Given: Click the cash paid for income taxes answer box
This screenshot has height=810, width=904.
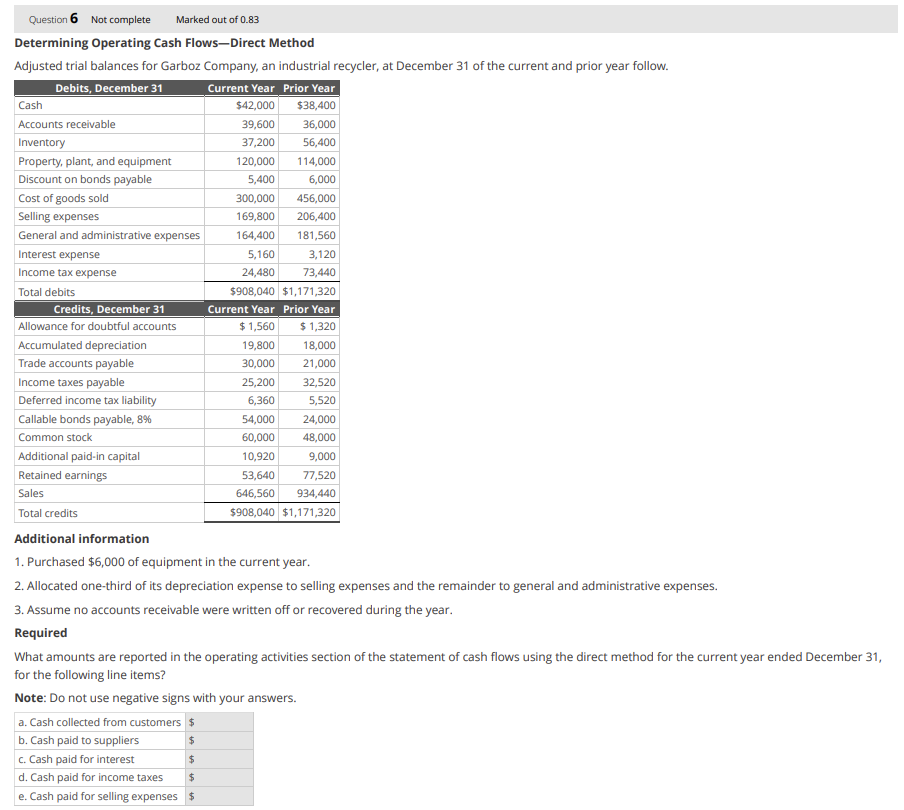Looking at the screenshot, I should [218, 777].
